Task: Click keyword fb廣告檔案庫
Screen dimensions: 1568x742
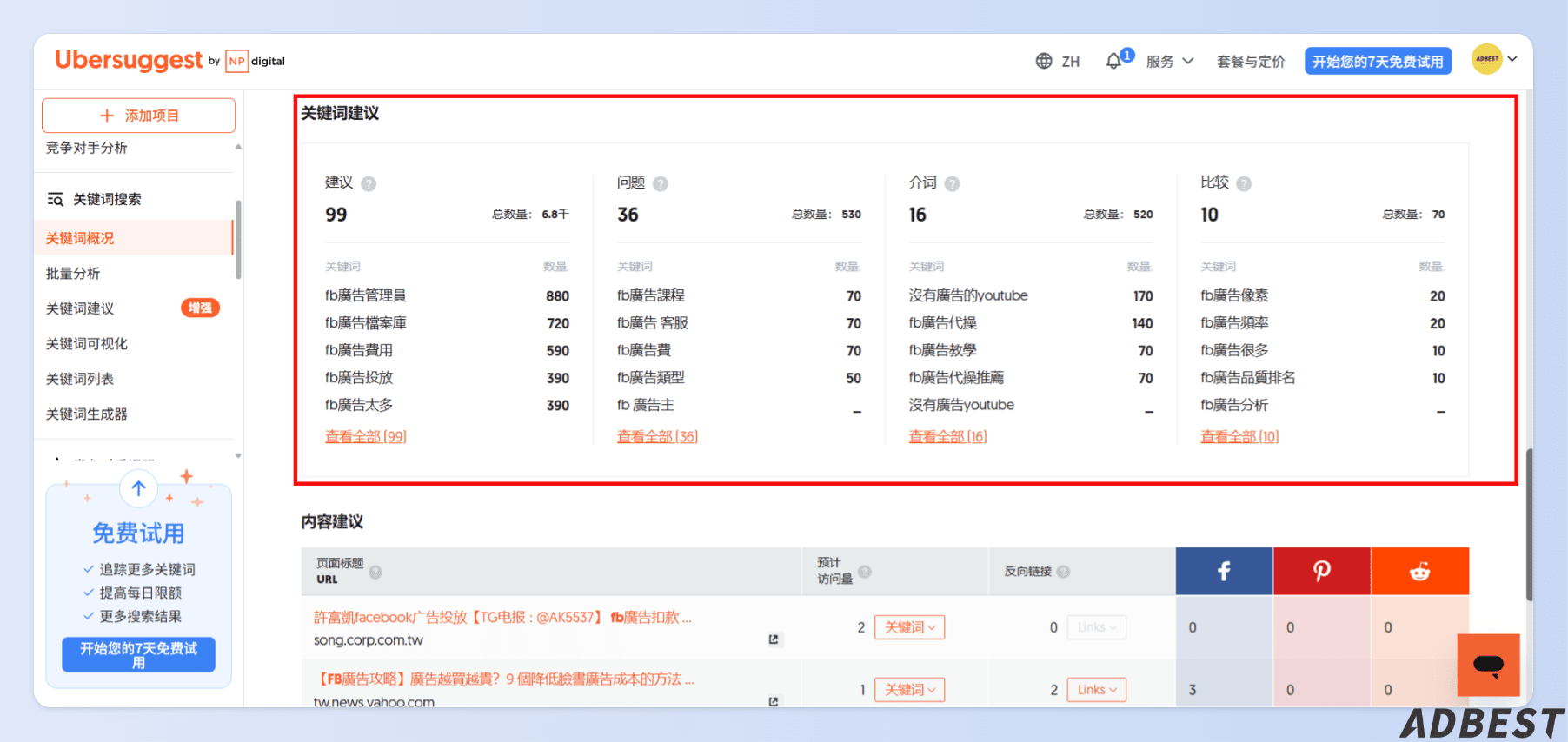Action: tap(366, 323)
